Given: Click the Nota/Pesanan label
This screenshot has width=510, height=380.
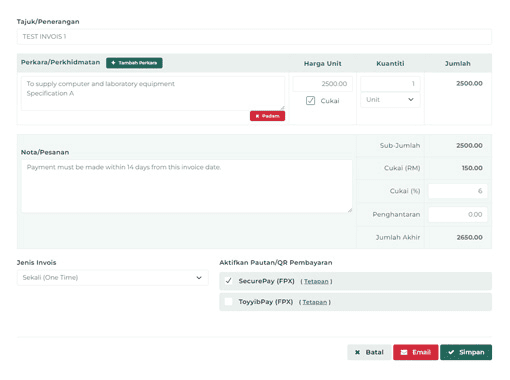Looking at the screenshot, I should [45, 152].
